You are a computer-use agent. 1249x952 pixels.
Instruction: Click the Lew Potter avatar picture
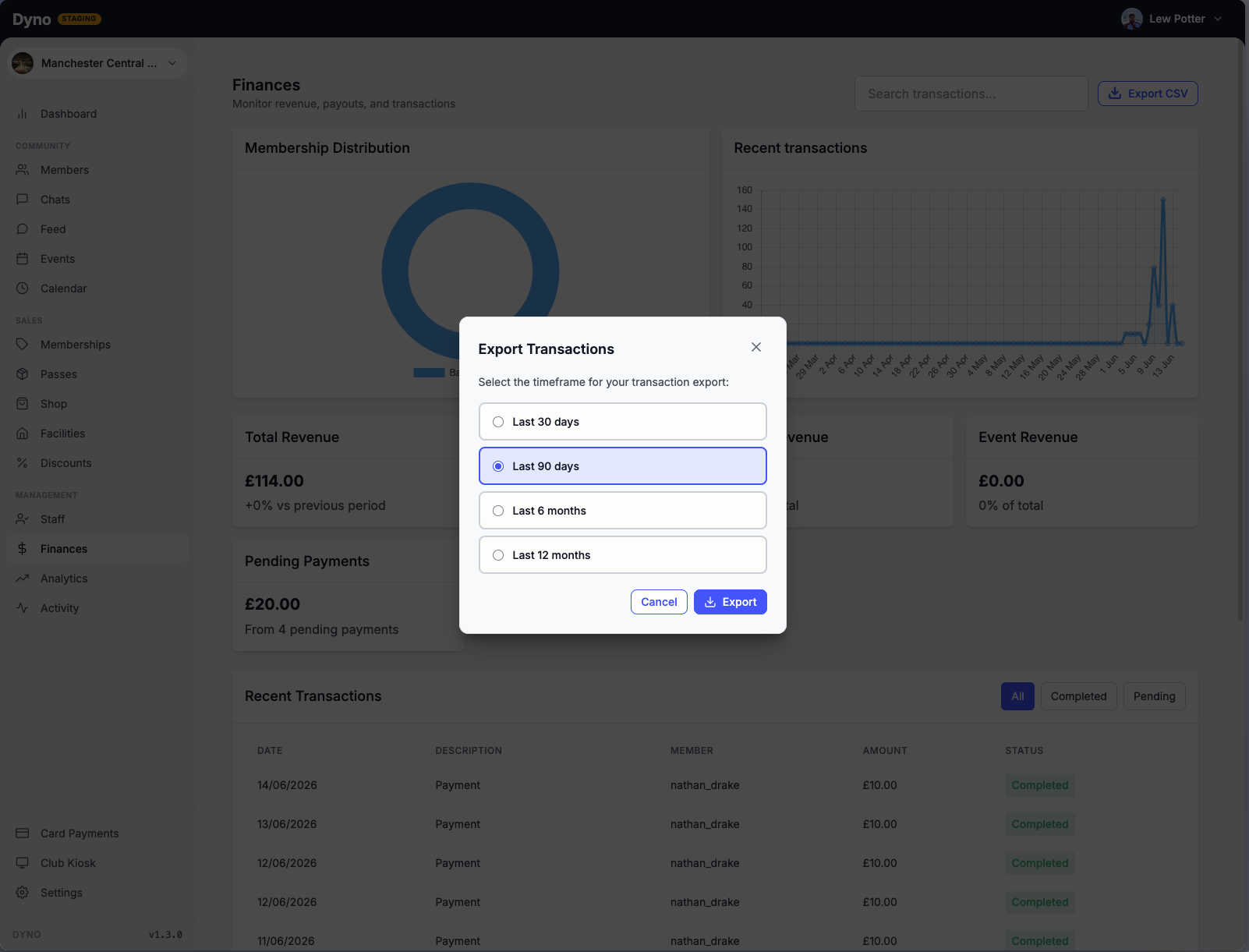tap(1132, 19)
